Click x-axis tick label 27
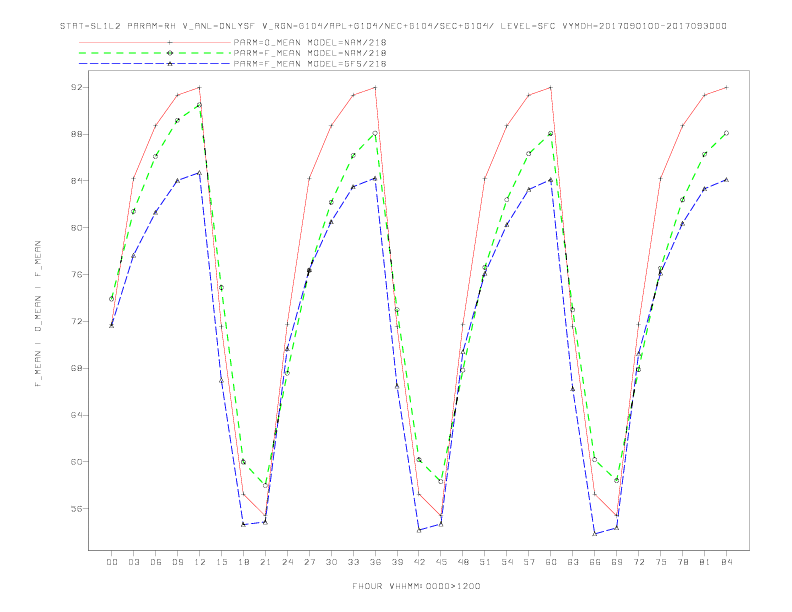Viewport: 792px width, 612px height. (309, 562)
